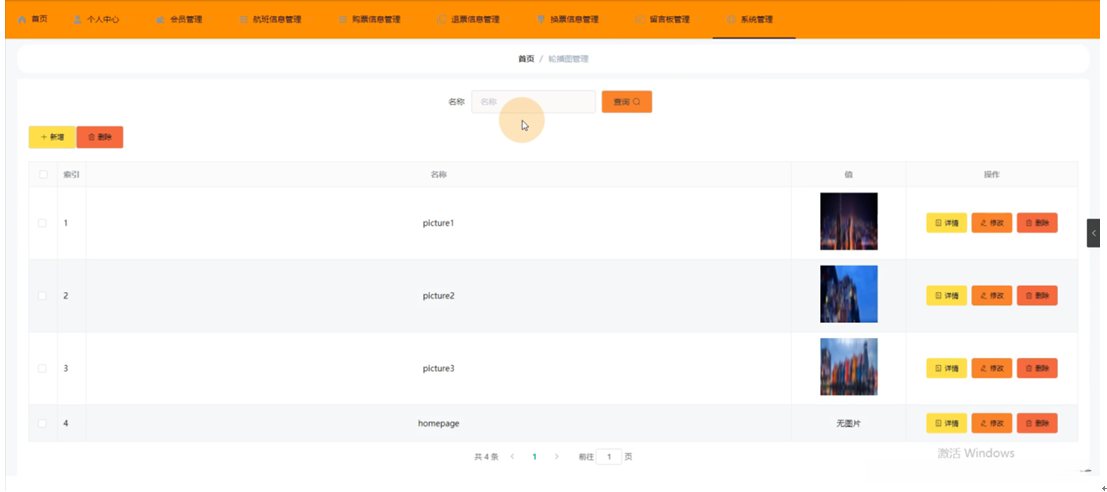Image resolution: width=1107 pixels, height=492 pixels.
Task: Click the icon beside 退票信息管理
Action: point(442,20)
